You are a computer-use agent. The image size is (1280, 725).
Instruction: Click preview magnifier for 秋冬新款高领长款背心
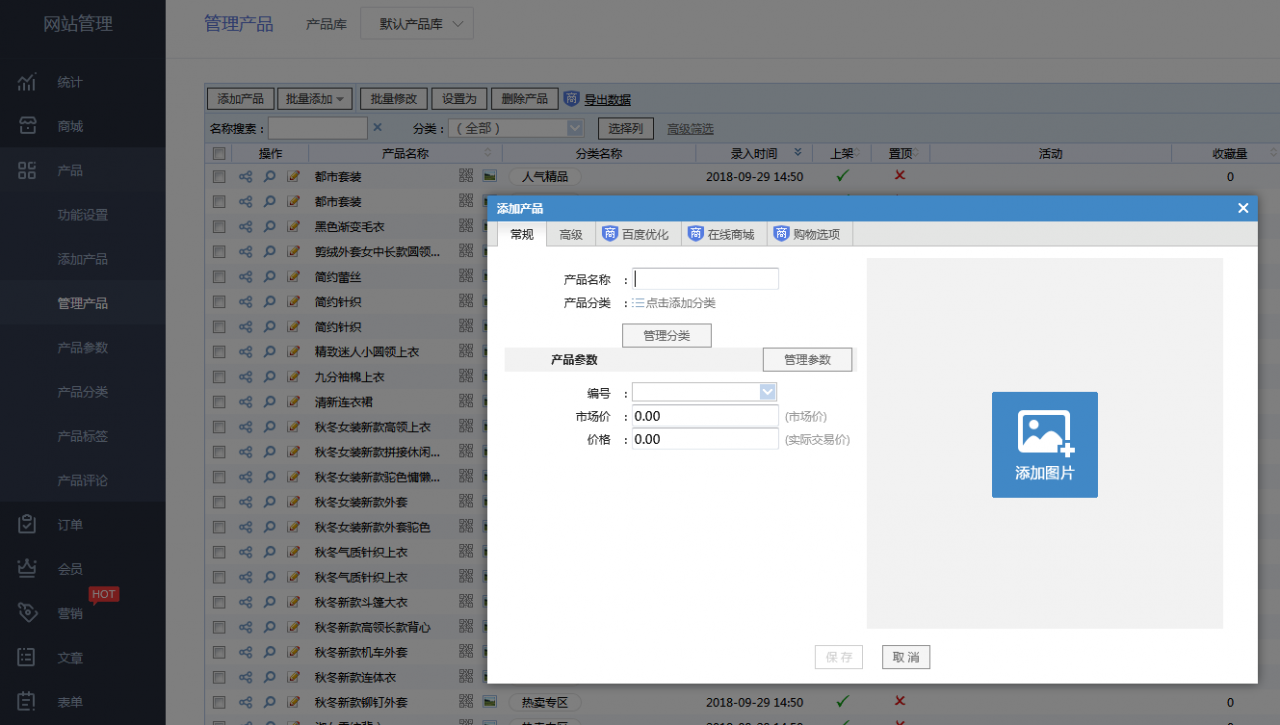pos(270,627)
